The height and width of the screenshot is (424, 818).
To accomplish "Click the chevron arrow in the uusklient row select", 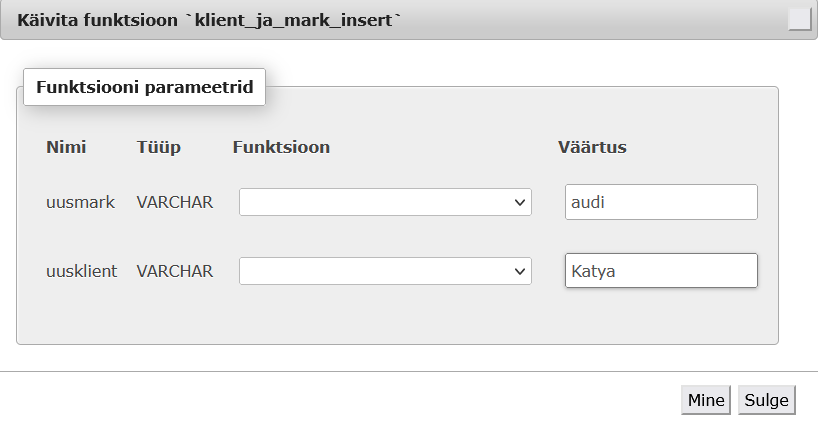I will click(519, 271).
